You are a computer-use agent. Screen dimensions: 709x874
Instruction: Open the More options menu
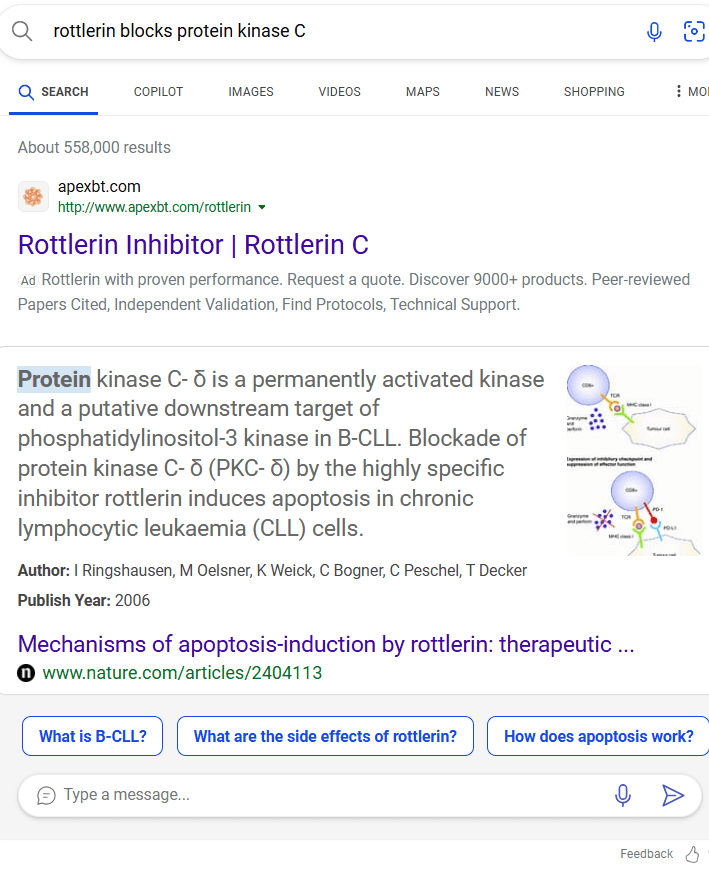tap(691, 91)
